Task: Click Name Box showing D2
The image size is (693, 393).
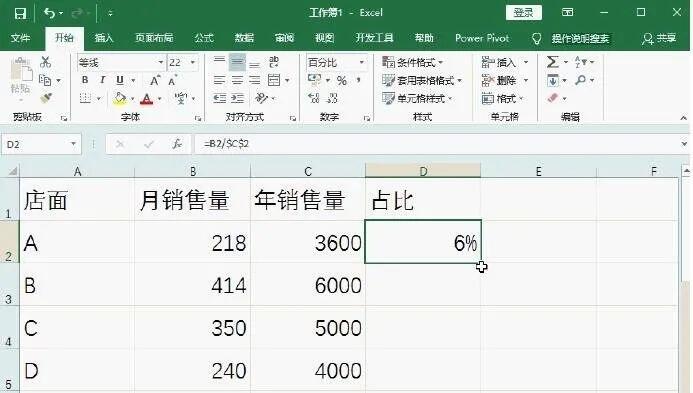Action: pos(41,144)
